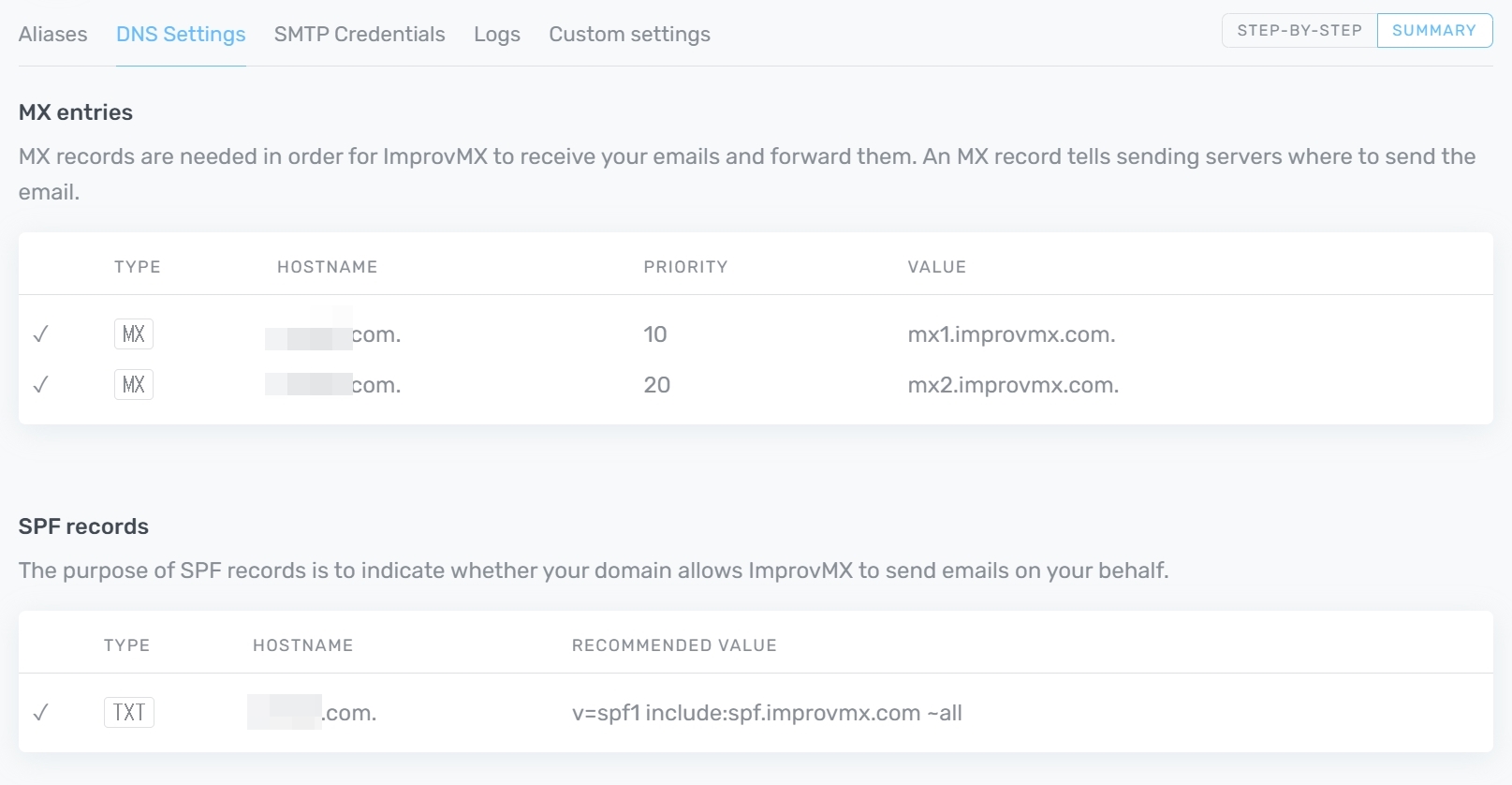Select the Summary view button
This screenshot has width=1512, height=785.
pos(1434,30)
